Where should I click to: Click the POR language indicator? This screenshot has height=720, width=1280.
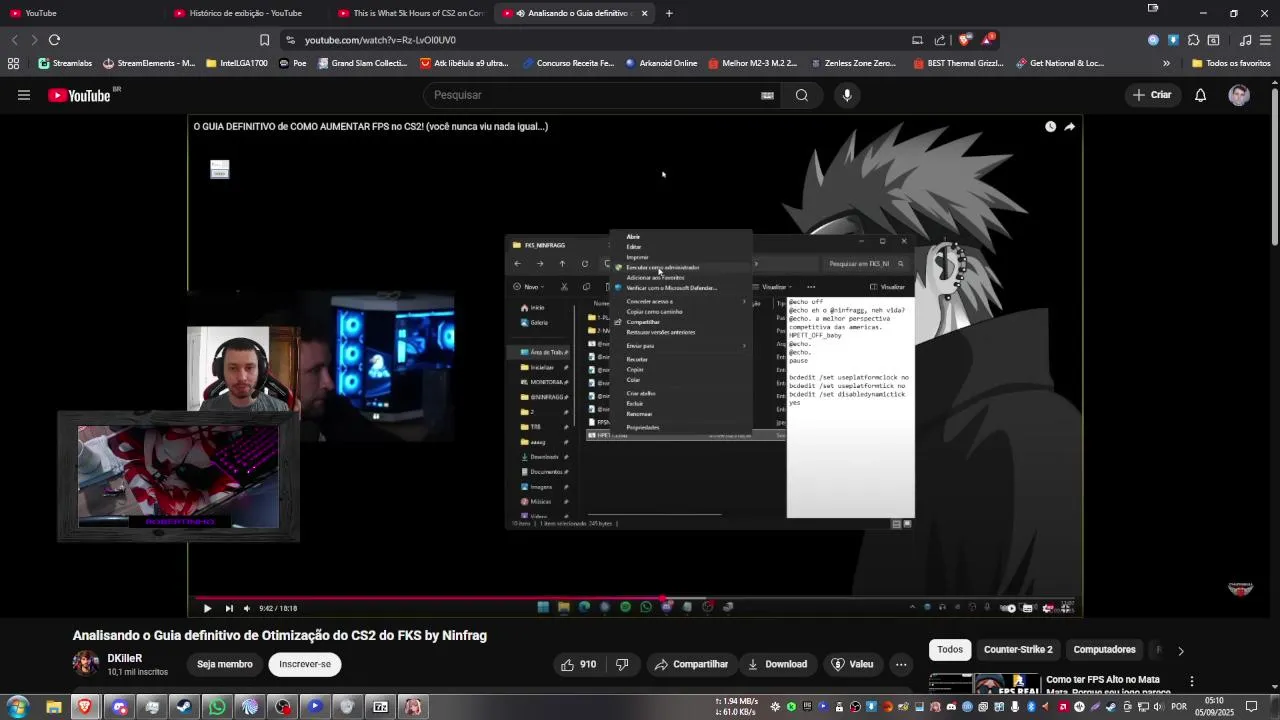(x=1179, y=707)
